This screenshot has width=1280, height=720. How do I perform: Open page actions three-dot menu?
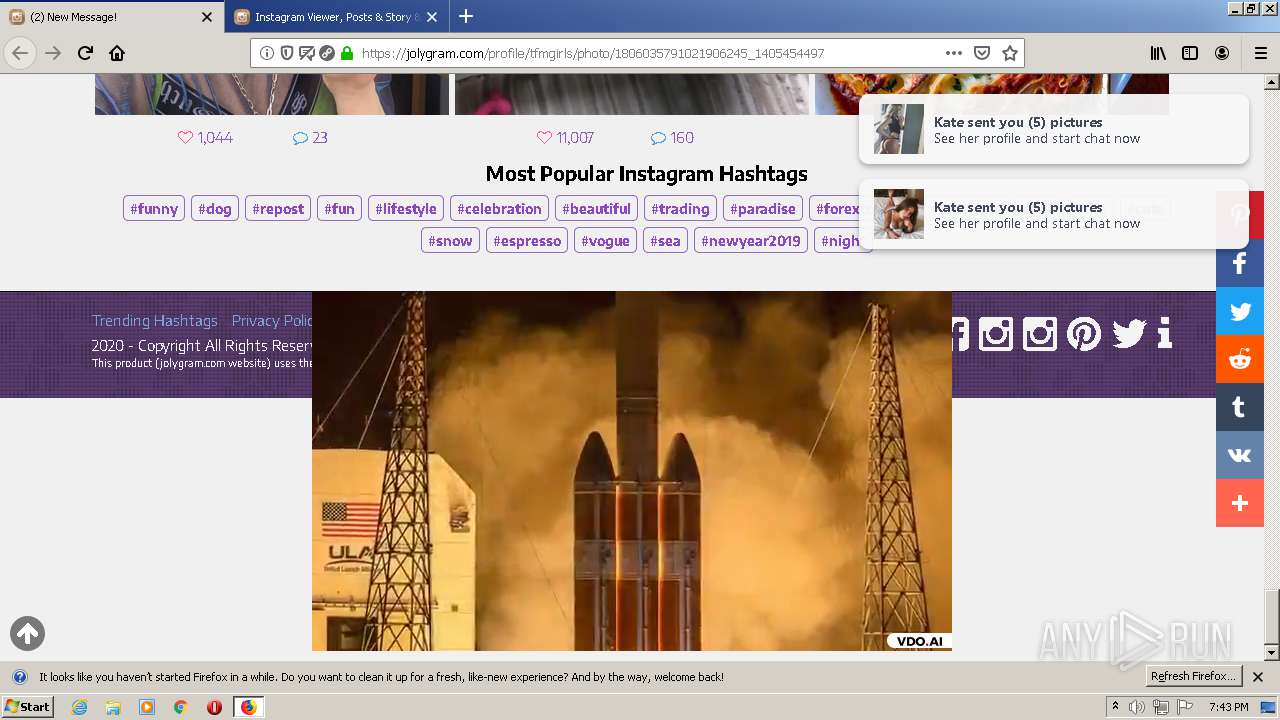point(953,53)
